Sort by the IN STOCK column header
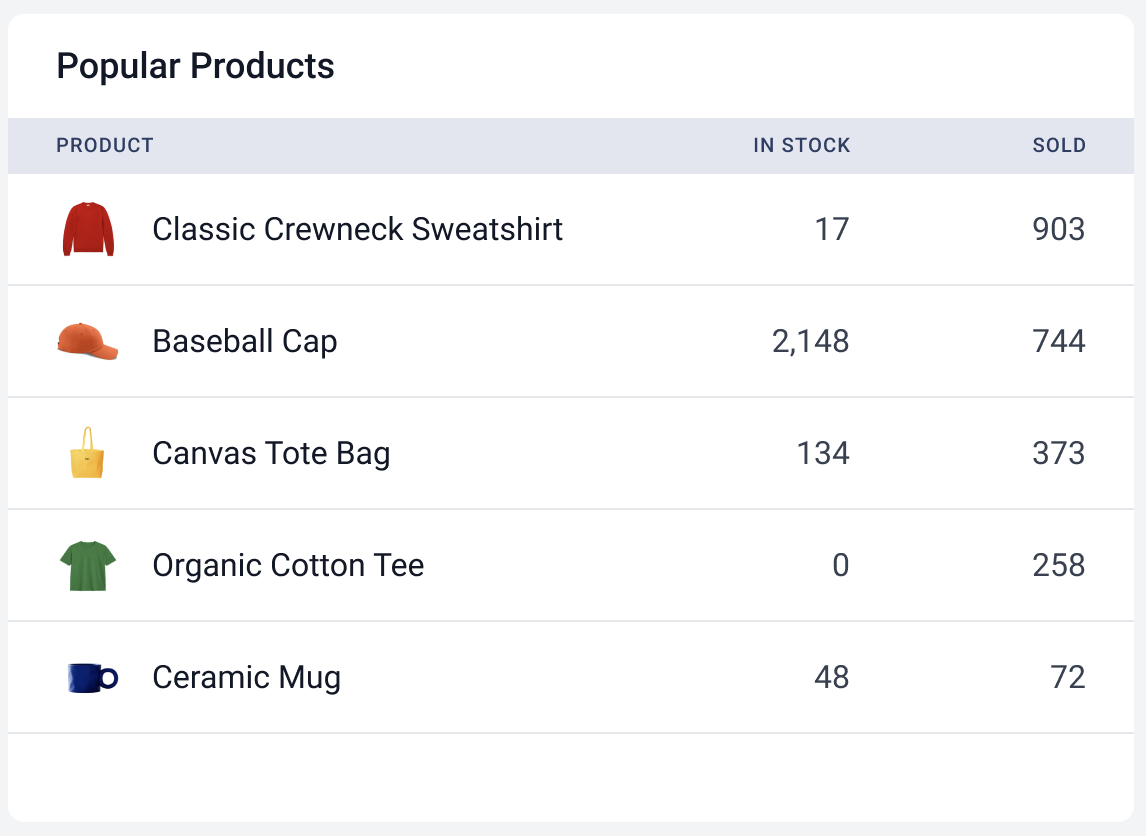The width and height of the screenshot is (1146, 836). [801, 145]
